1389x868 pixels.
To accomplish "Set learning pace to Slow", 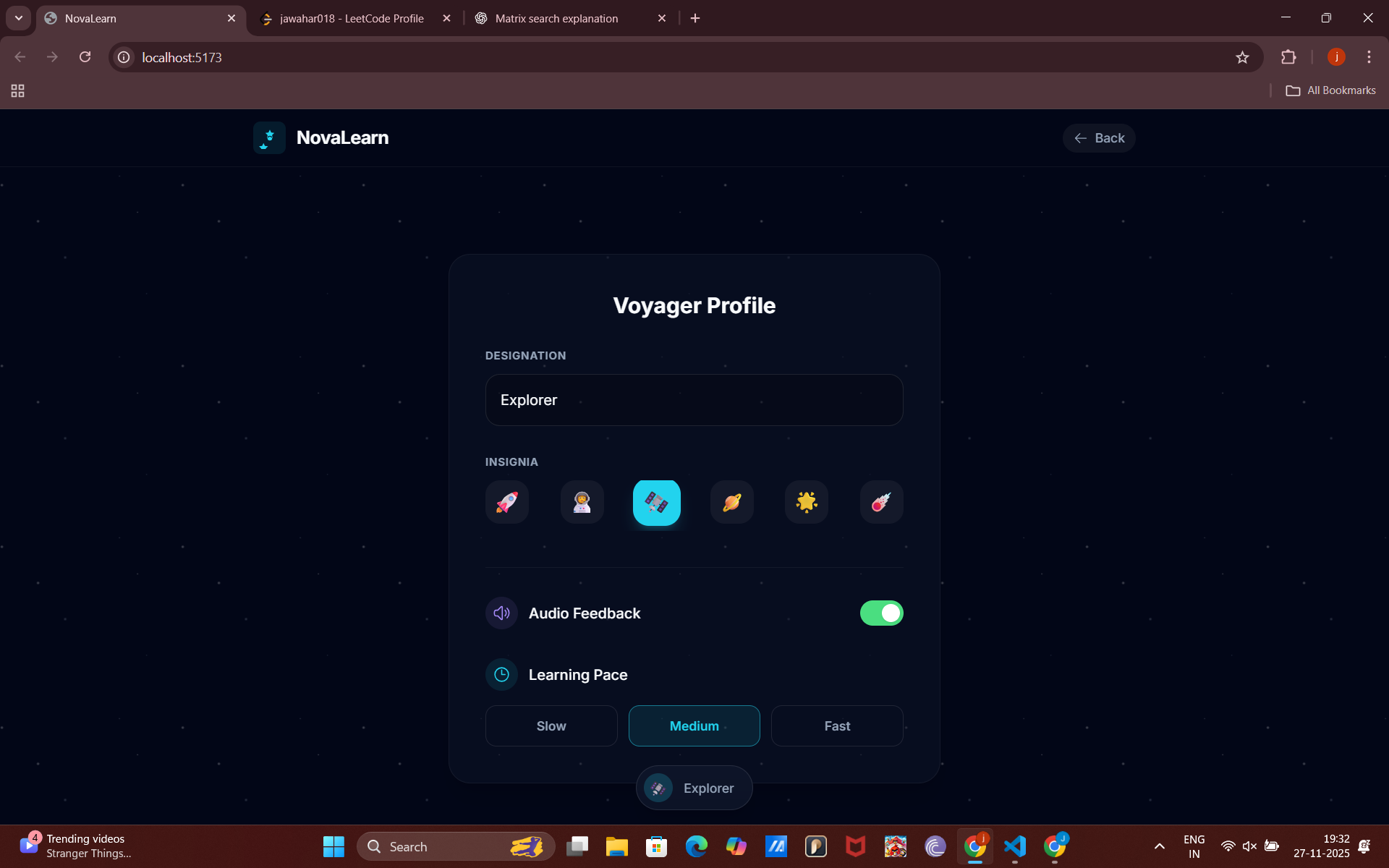I will (551, 726).
